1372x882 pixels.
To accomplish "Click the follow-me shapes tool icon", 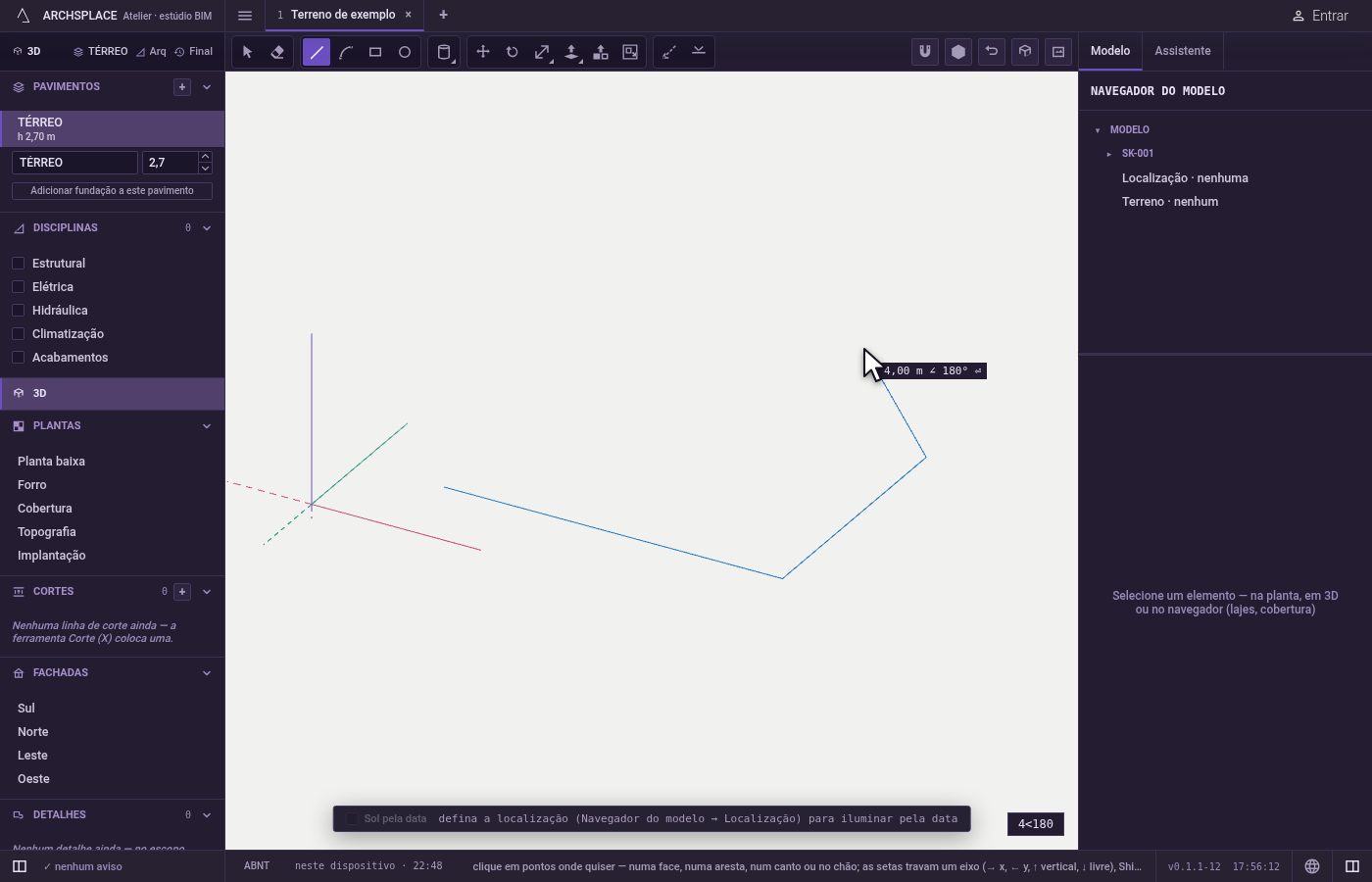I will click(x=601, y=52).
